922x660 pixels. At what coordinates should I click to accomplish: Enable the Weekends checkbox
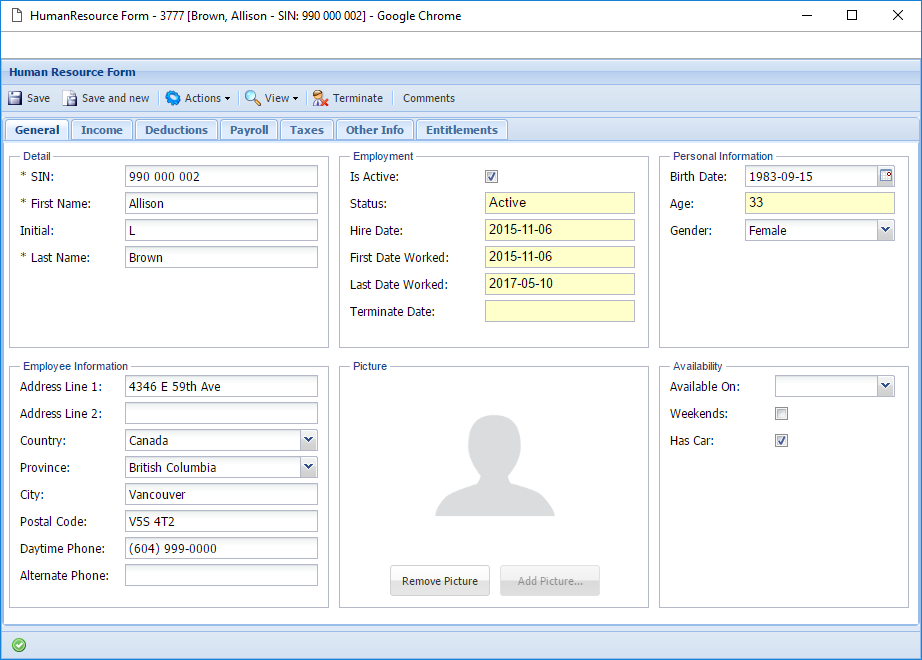(782, 414)
